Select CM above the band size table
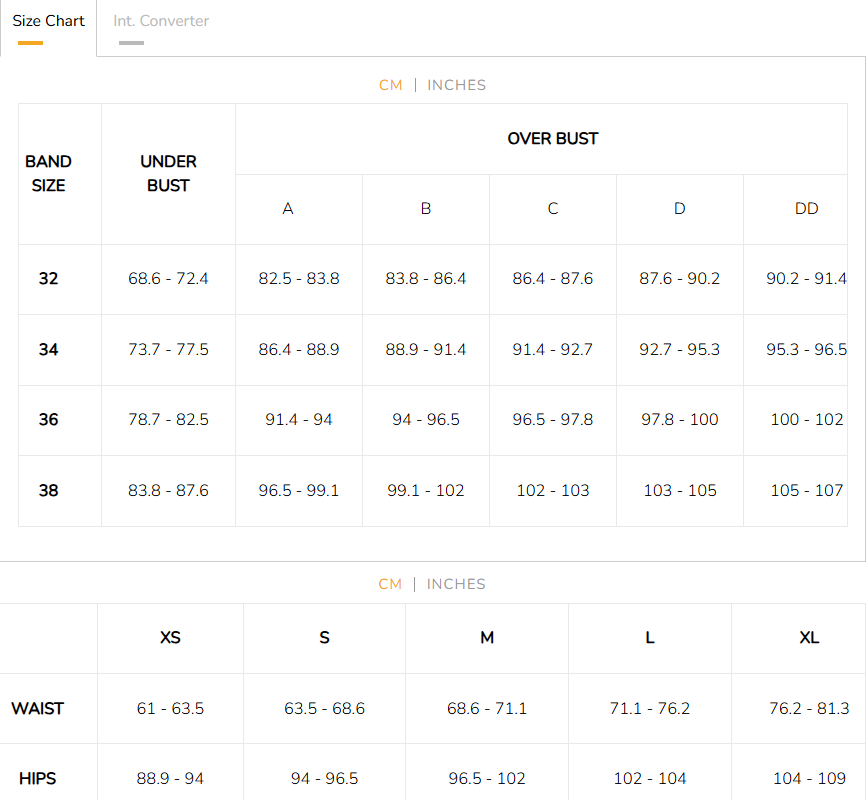Viewport: 866px width, 800px height. 390,85
